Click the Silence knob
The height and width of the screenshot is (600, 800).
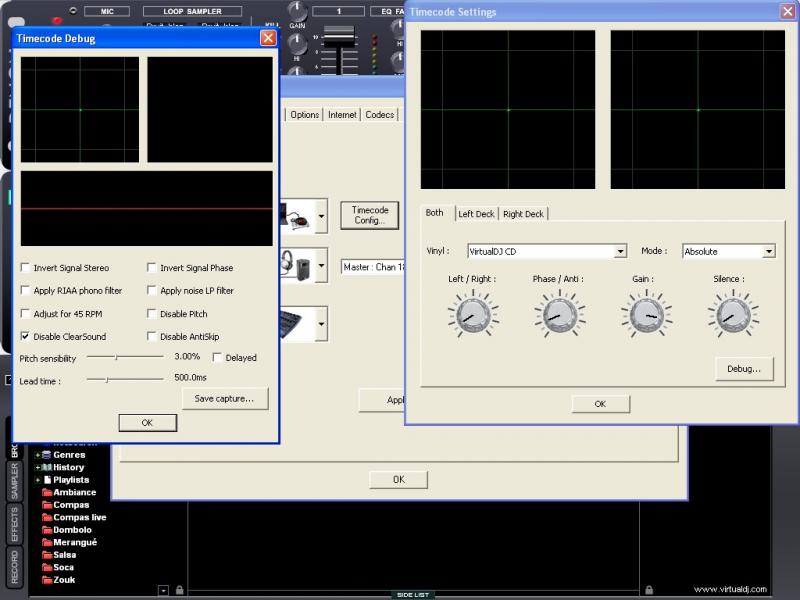point(733,314)
